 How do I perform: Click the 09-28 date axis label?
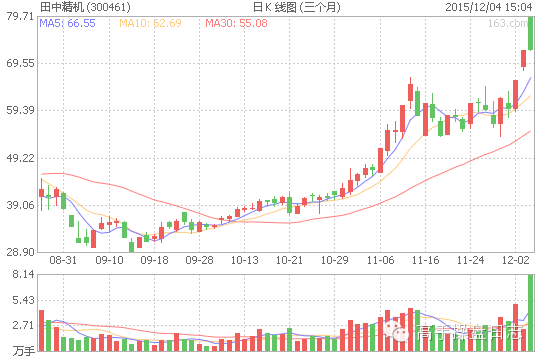pyautogui.click(x=199, y=260)
